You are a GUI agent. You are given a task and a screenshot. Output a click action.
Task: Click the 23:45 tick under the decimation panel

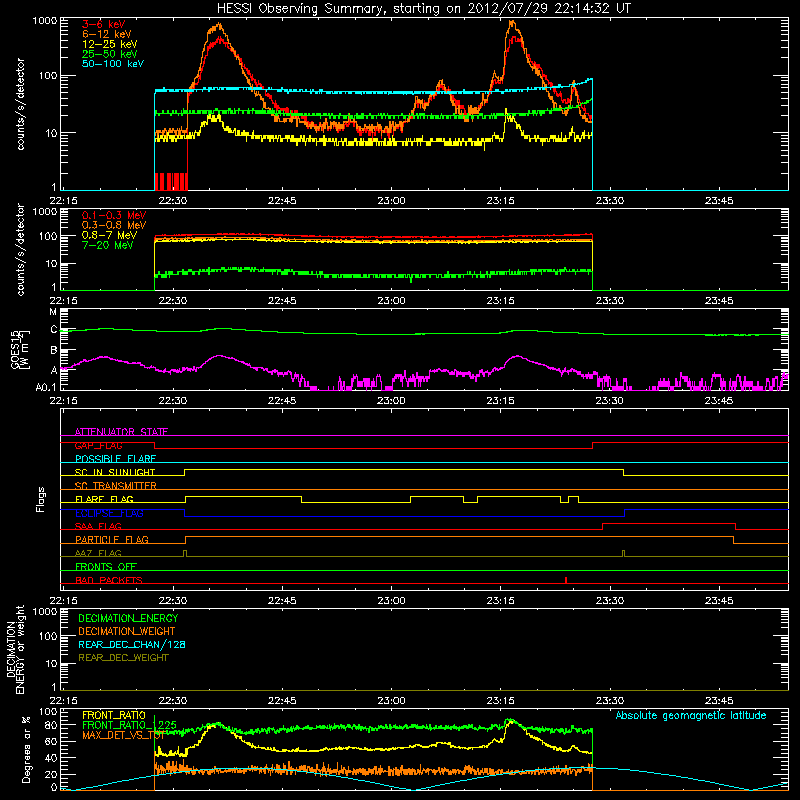click(719, 701)
